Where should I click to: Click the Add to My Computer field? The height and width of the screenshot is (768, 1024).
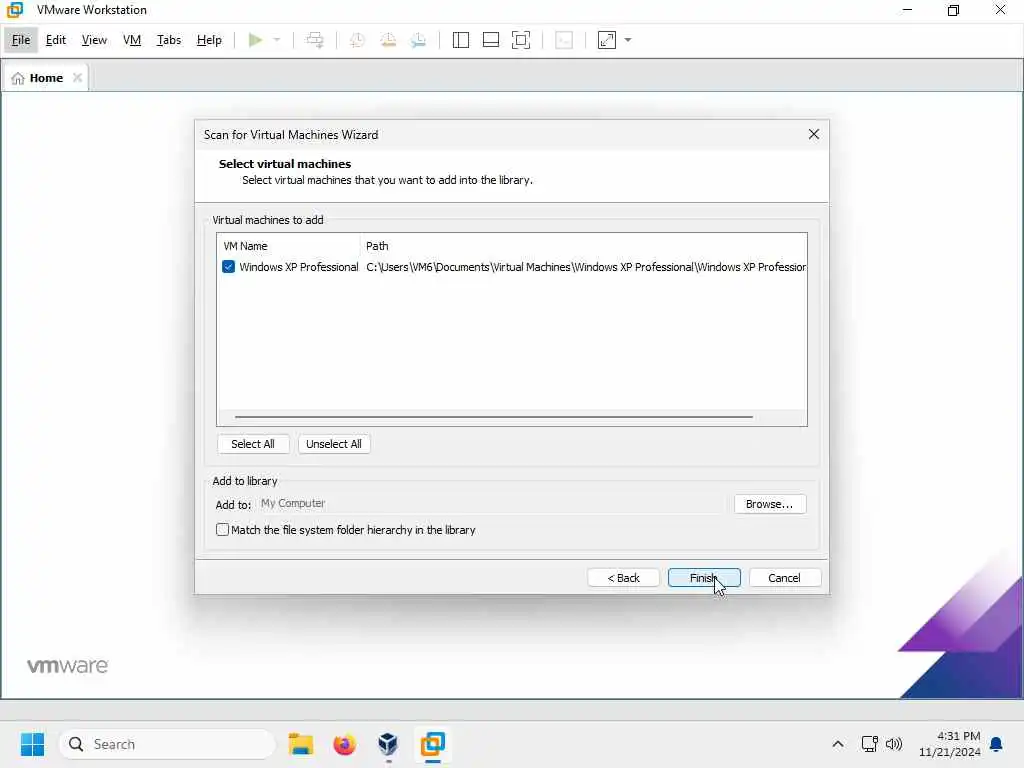(x=490, y=504)
